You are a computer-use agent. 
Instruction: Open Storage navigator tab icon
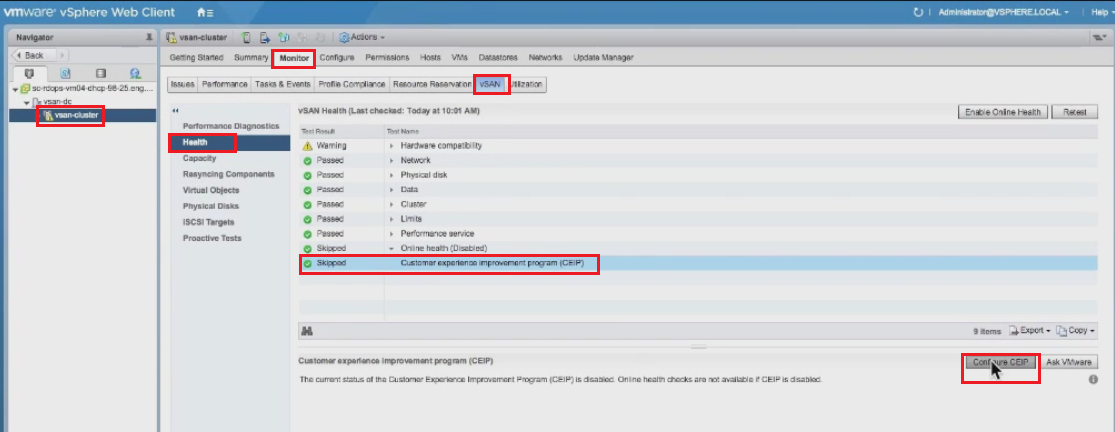tap(100, 73)
